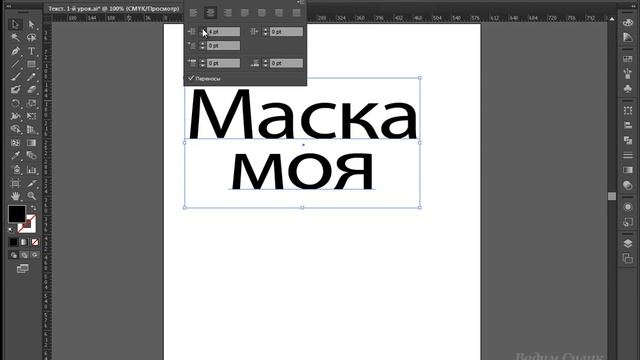Click the Stroke swatch with red slash

click(28, 224)
